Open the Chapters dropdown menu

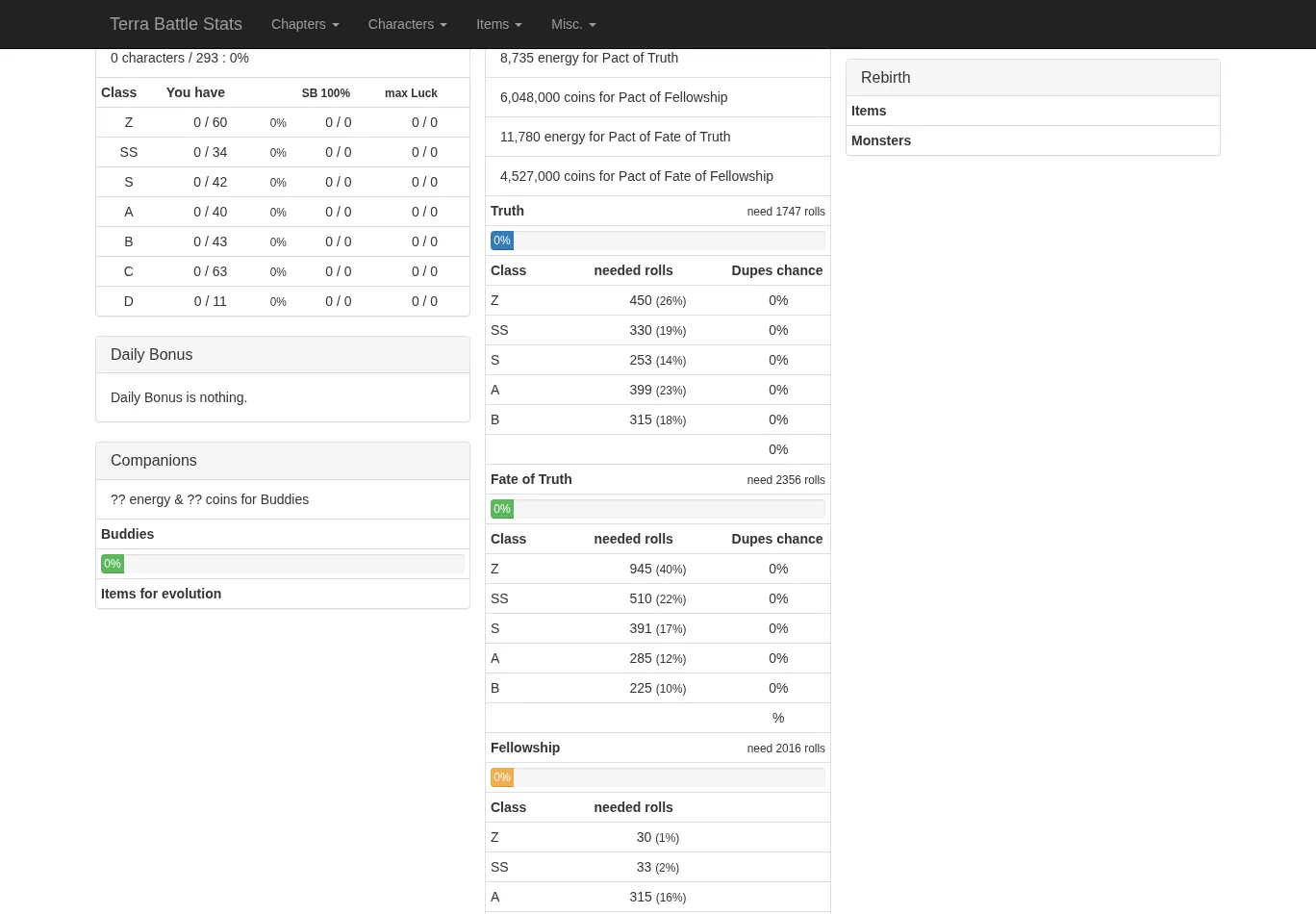click(x=305, y=24)
